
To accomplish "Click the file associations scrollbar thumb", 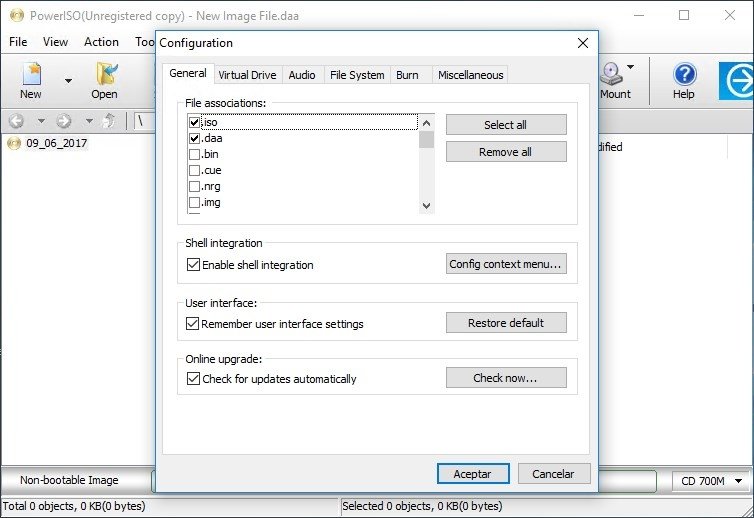I will pyautogui.click(x=426, y=140).
